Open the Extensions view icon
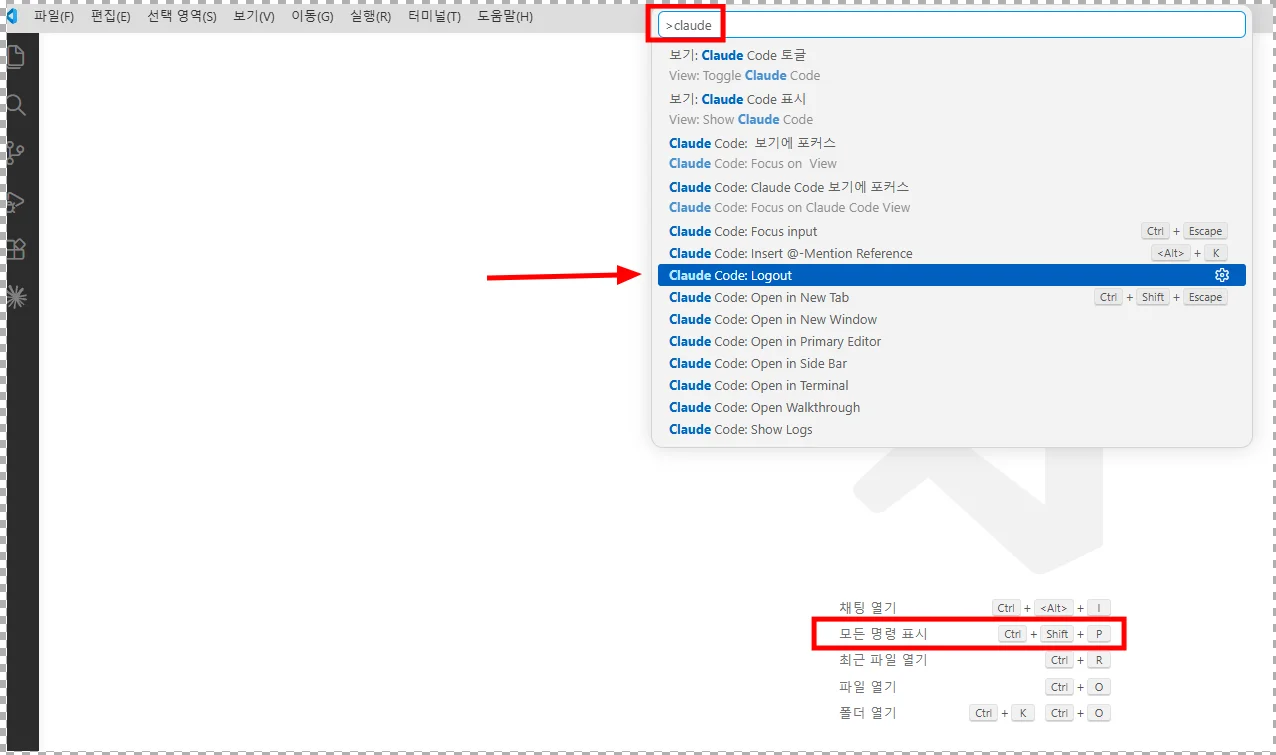This screenshot has height=755, width=1276. [16, 249]
